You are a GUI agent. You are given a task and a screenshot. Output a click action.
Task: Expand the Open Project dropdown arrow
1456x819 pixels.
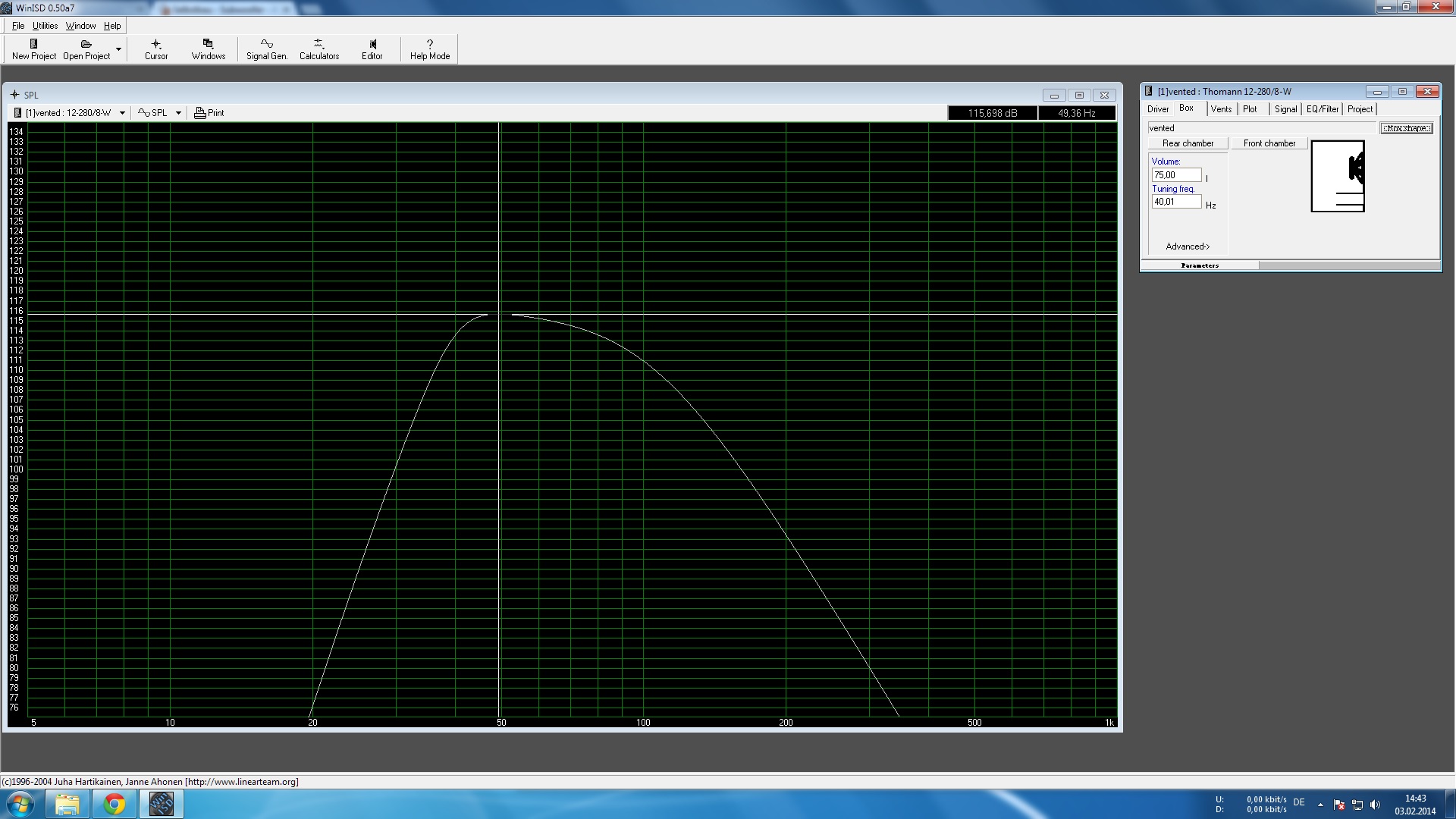(x=118, y=49)
